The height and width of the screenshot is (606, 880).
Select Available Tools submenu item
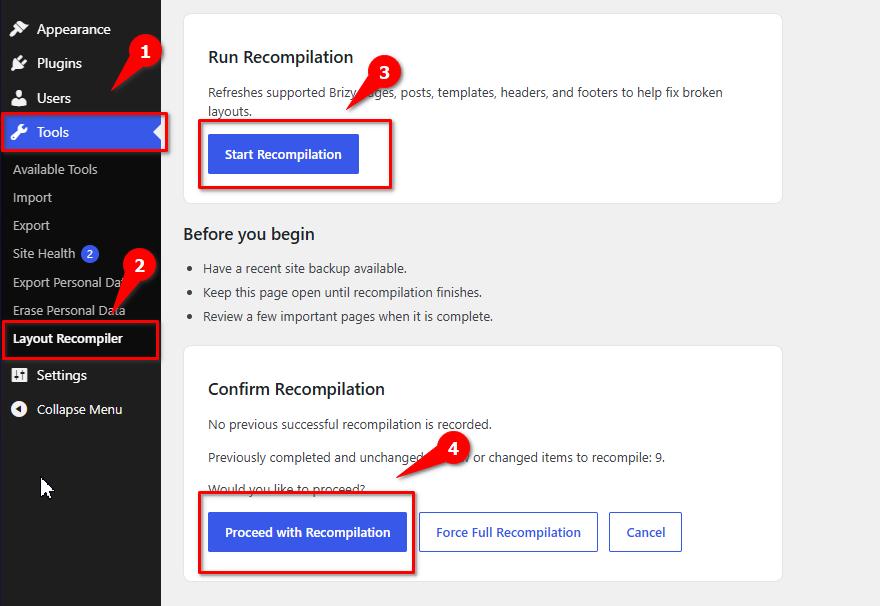tap(55, 169)
